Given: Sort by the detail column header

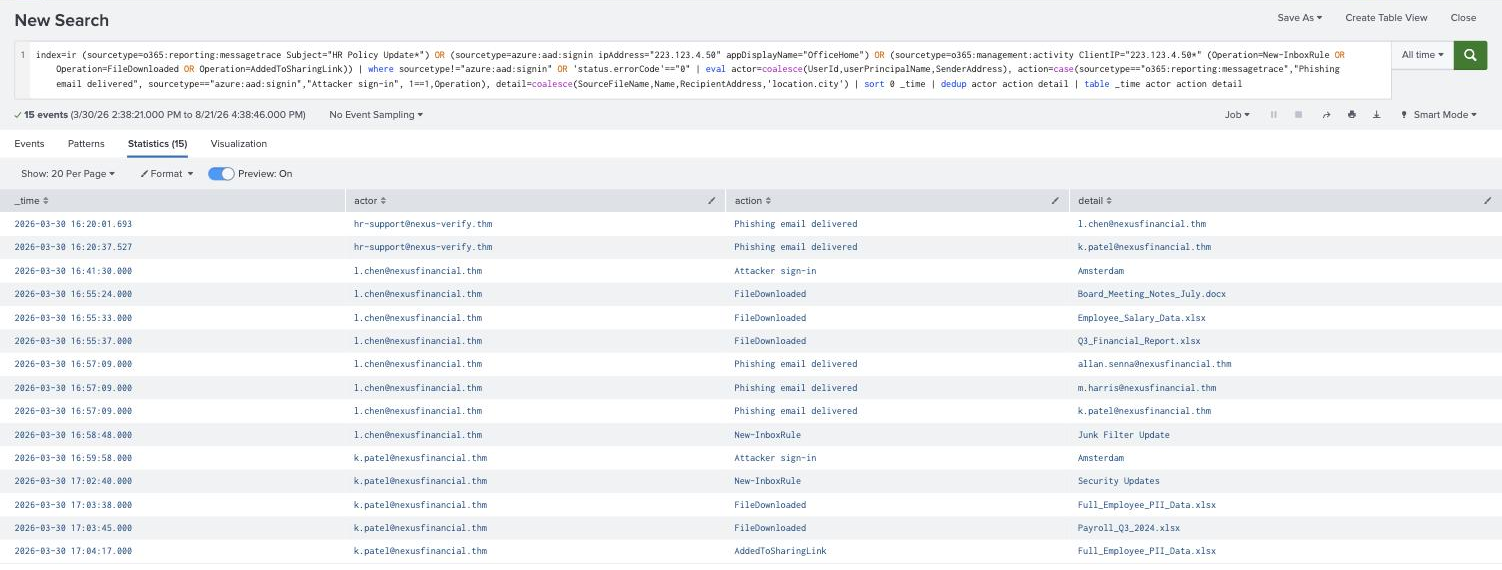Looking at the screenshot, I should [1096, 201].
